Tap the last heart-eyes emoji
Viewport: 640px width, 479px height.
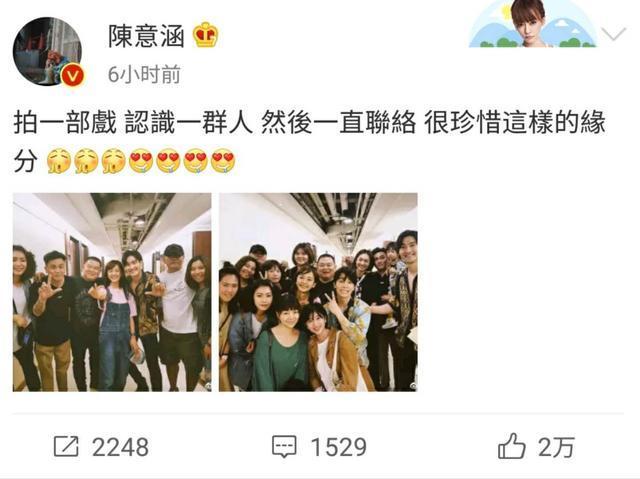tap(223, 161)
